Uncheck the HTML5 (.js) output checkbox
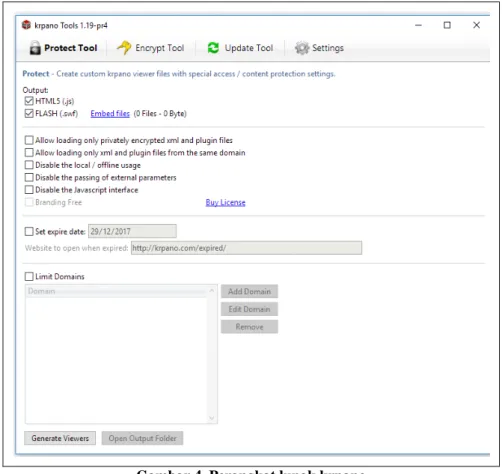 pos(29,101)
